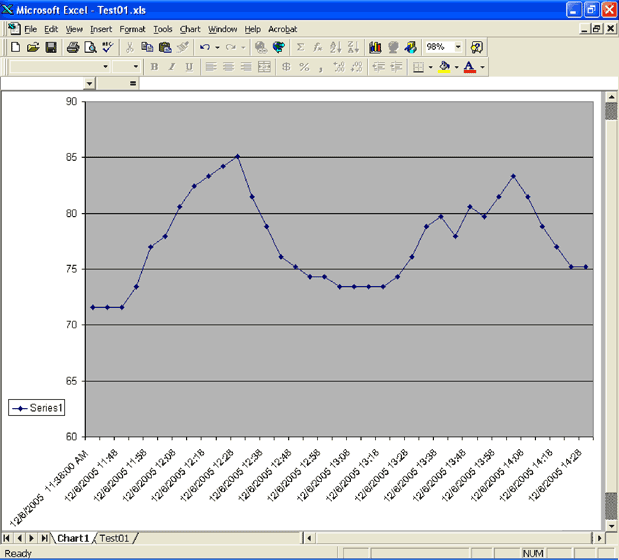Viewport: 619px width, 560px height.
Task: Open the Office Assistant help icon
Action: pyautogui.click(x=477, y=47)
